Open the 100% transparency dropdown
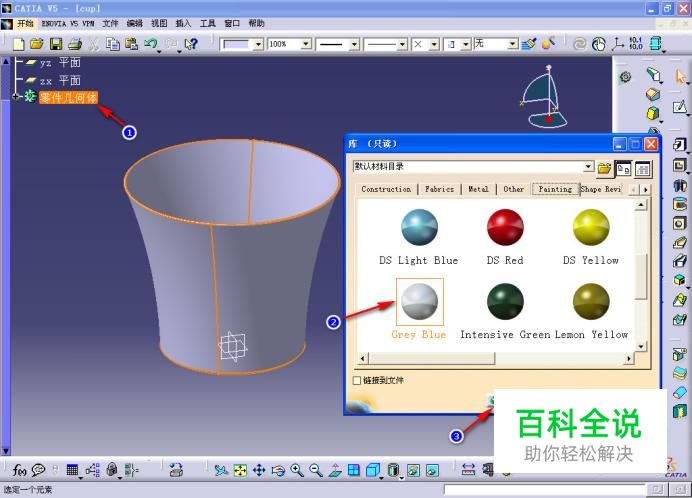Viewport: 692px width, 498px height. 306,44
